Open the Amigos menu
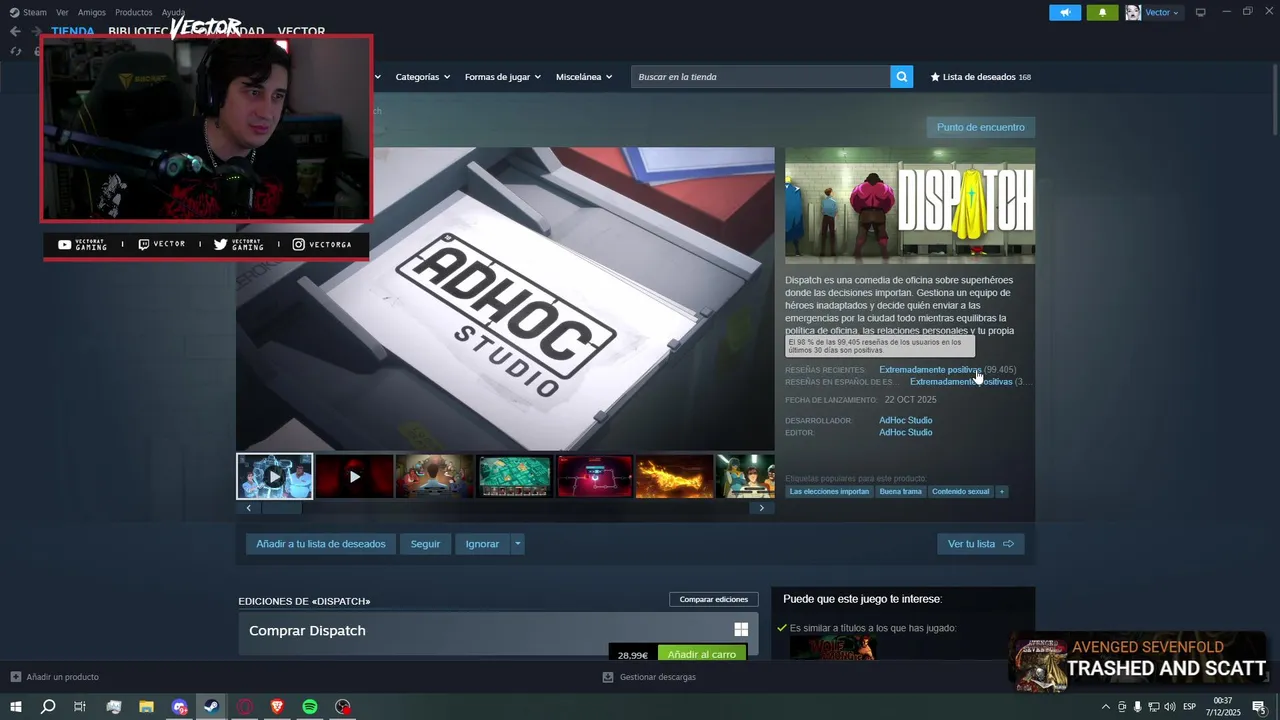 click(92, 12)
